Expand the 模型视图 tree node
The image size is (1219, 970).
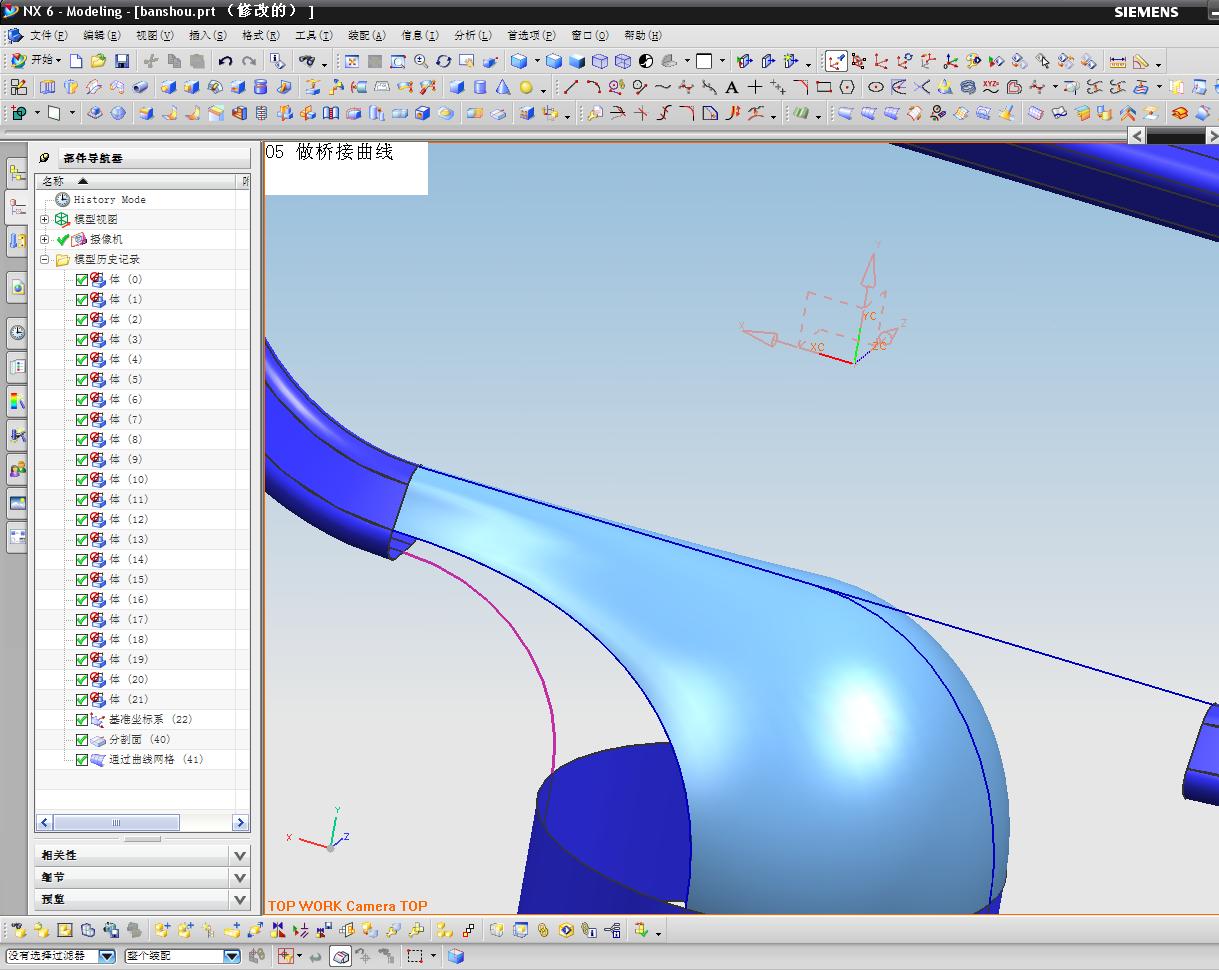click(x=44, y=220)
